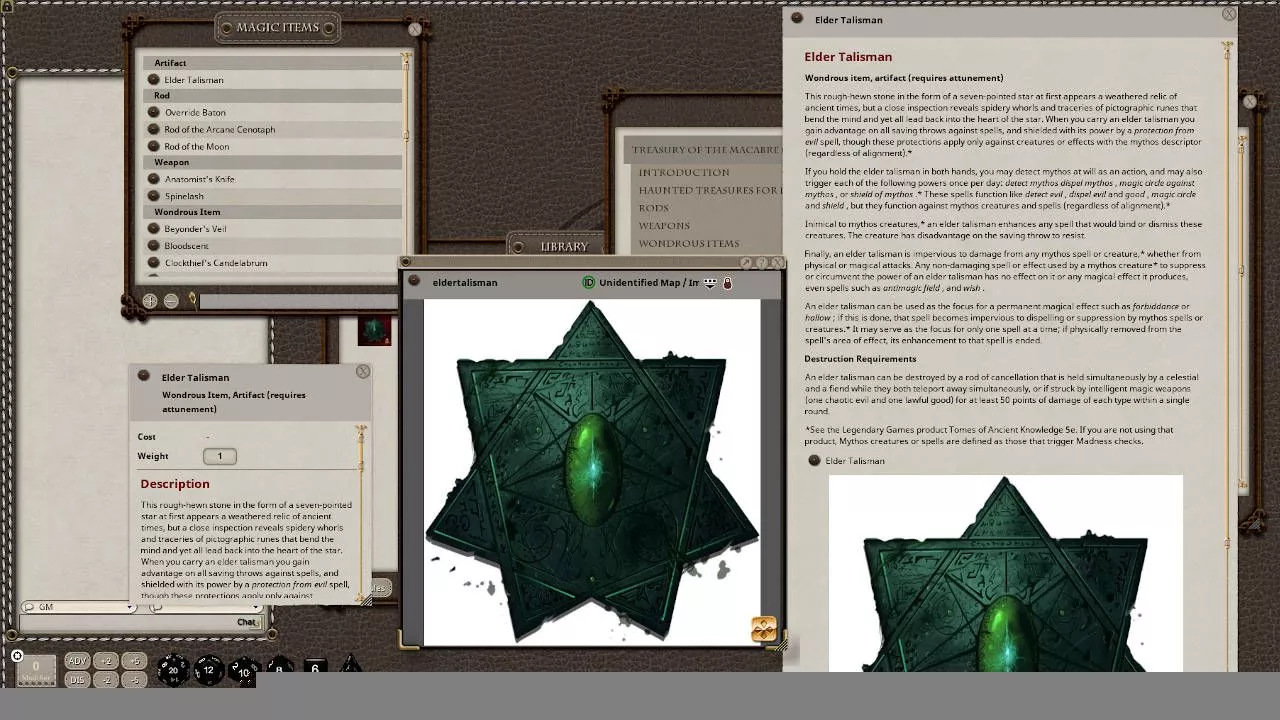Collapse the Wondrous Item category header
Viewport: 1280px width, 720px height.
click(272, 212)
